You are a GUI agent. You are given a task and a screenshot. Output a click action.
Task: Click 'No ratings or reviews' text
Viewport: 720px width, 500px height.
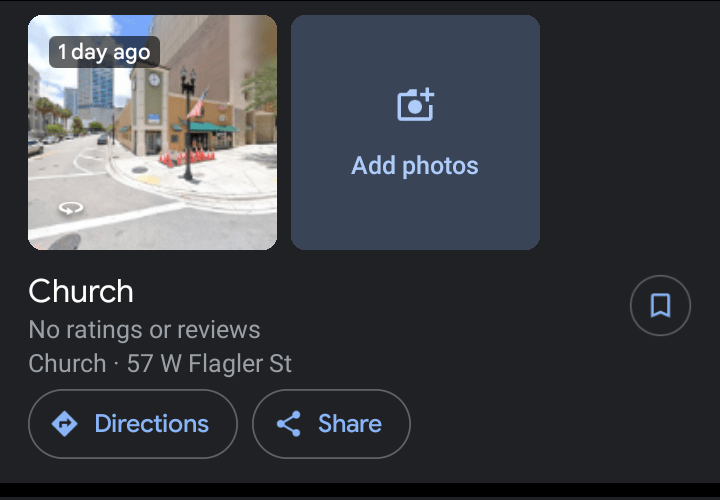click(144, 330)
